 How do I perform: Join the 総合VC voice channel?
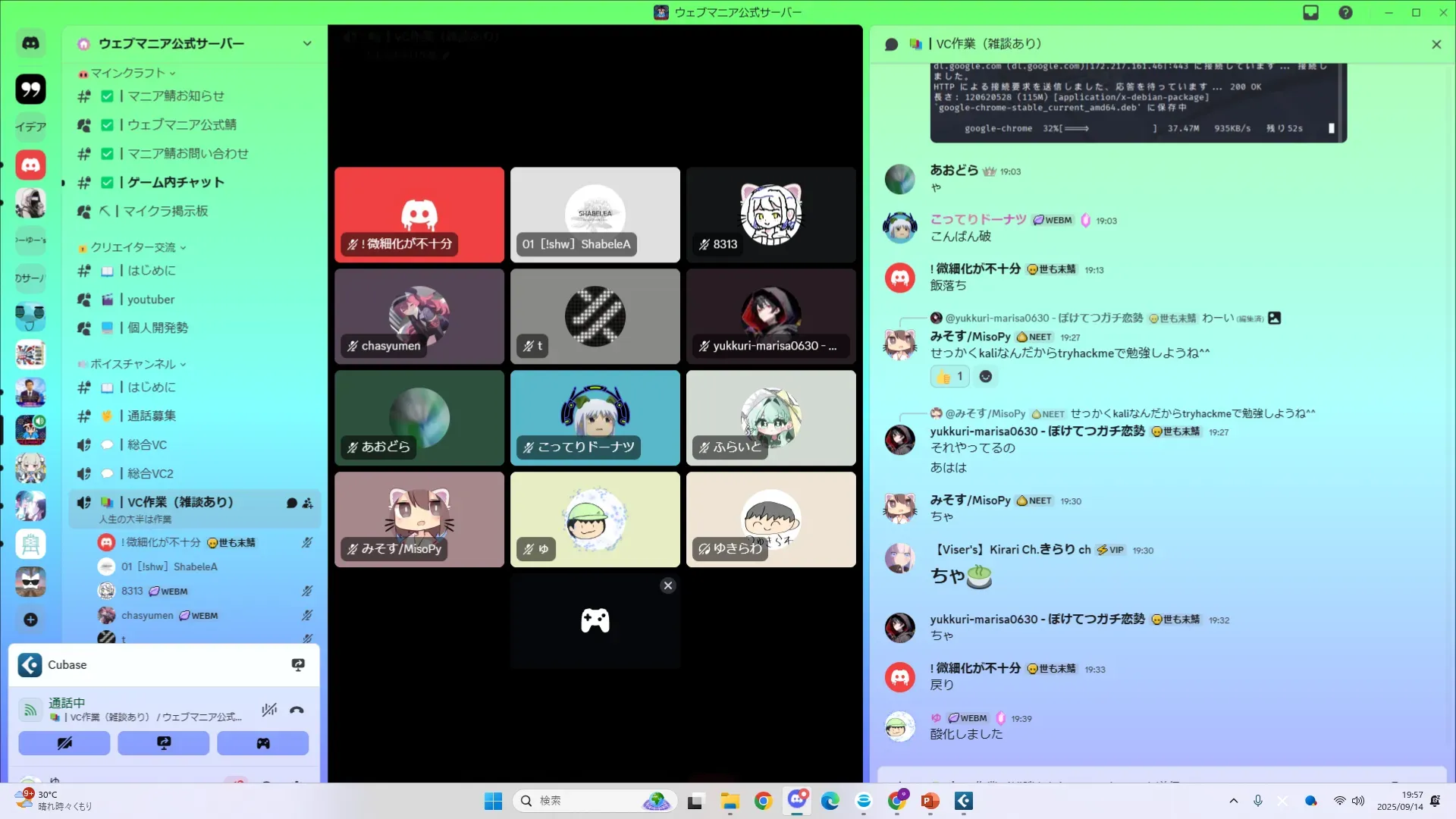(x=147, y=444)
